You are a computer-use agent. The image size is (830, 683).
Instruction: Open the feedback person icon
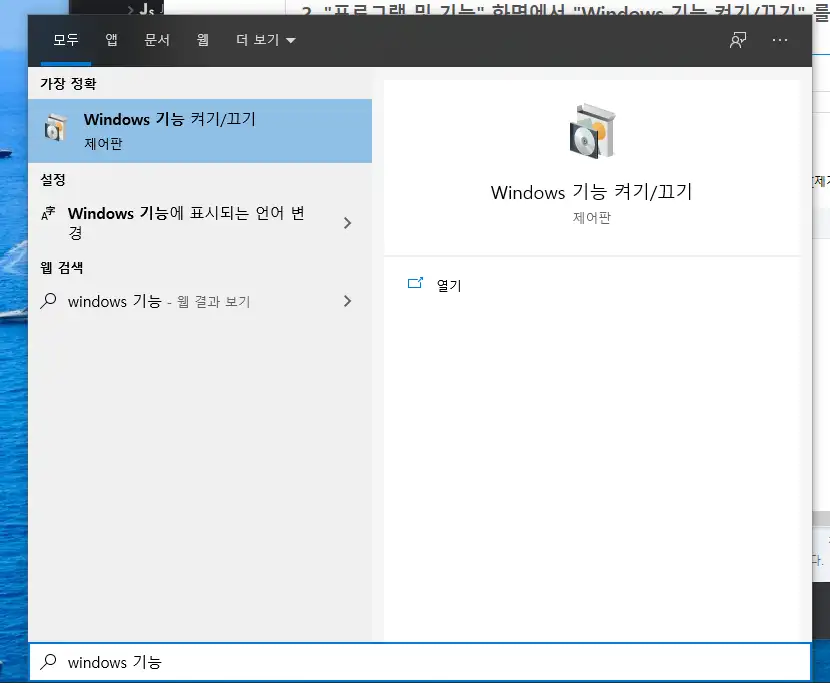pyautogui.click(x=738, y=40)
